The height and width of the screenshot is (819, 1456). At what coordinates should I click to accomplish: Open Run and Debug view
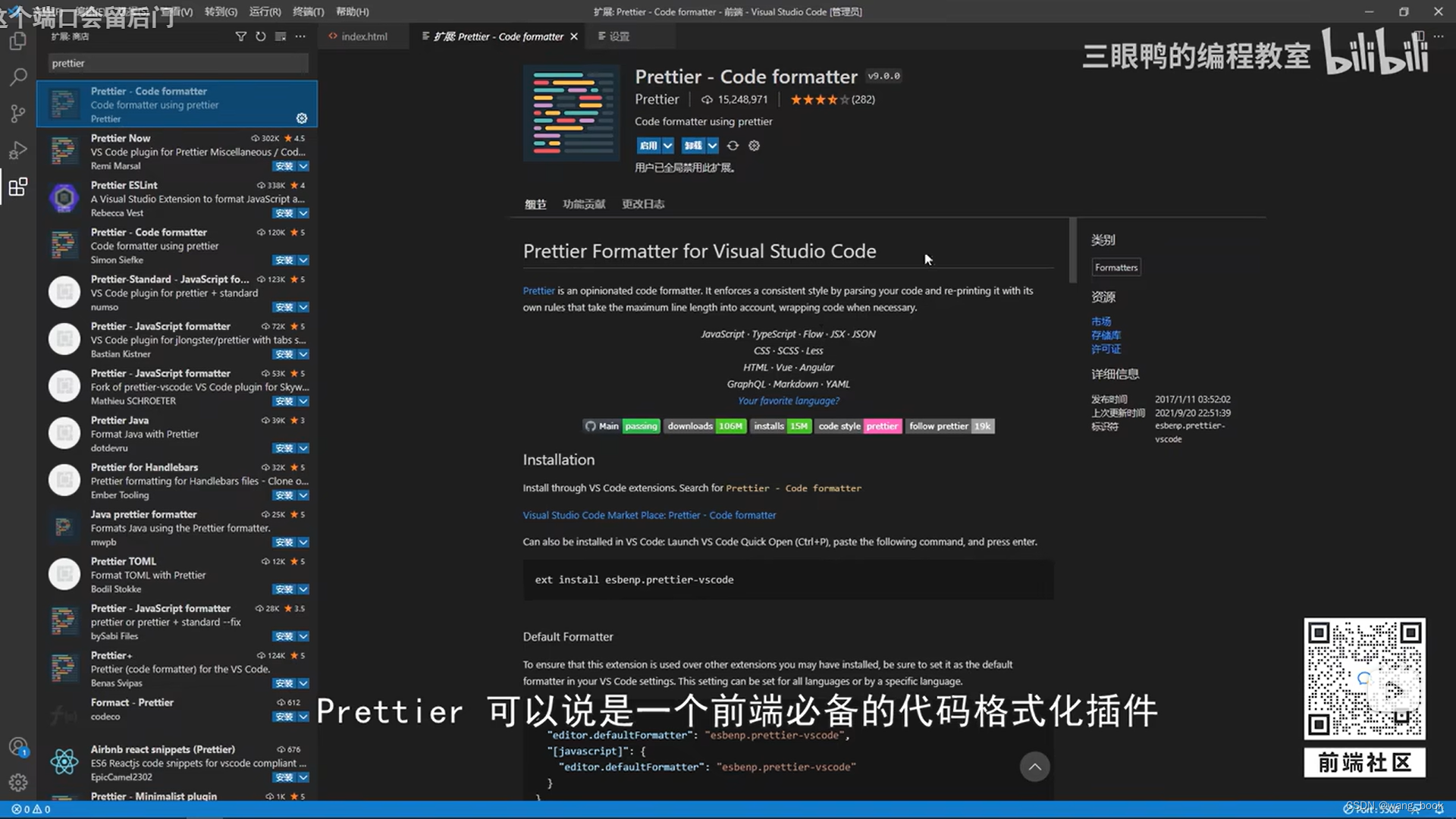pos(18,150)
